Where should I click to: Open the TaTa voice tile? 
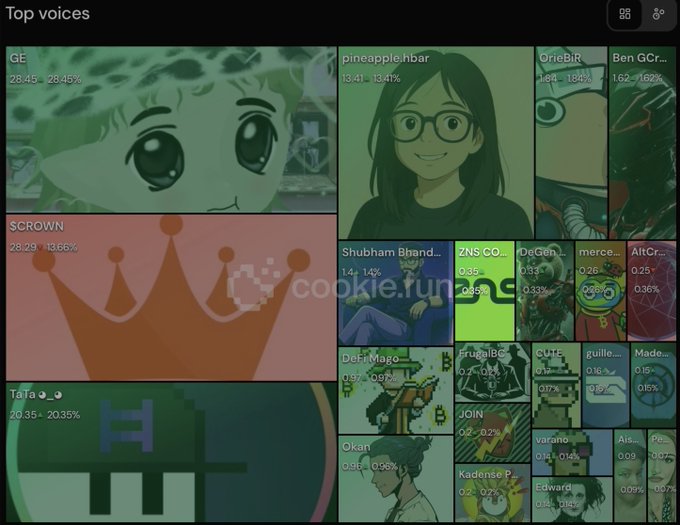(171, 452)
